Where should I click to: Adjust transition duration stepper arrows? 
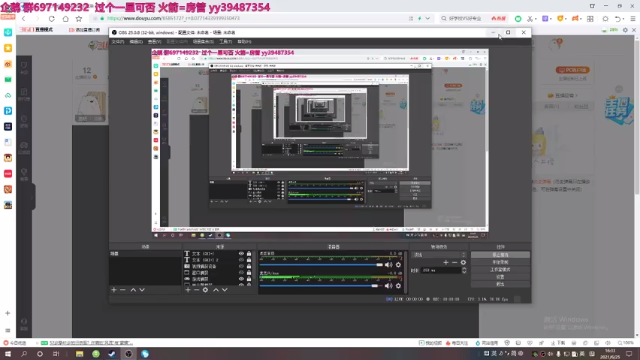point(464,270)
